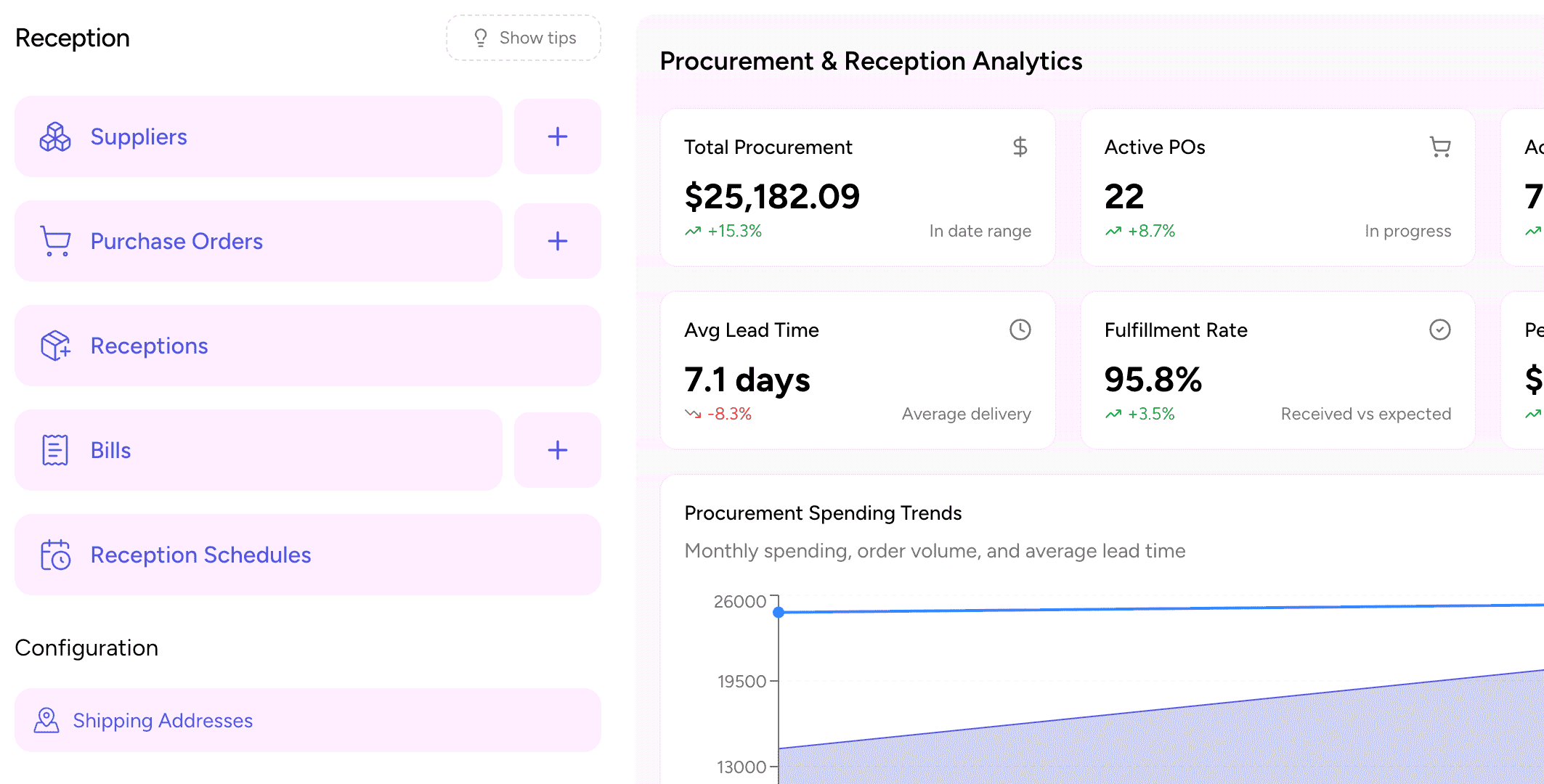Click the Receptions package icon

(55, 346)
